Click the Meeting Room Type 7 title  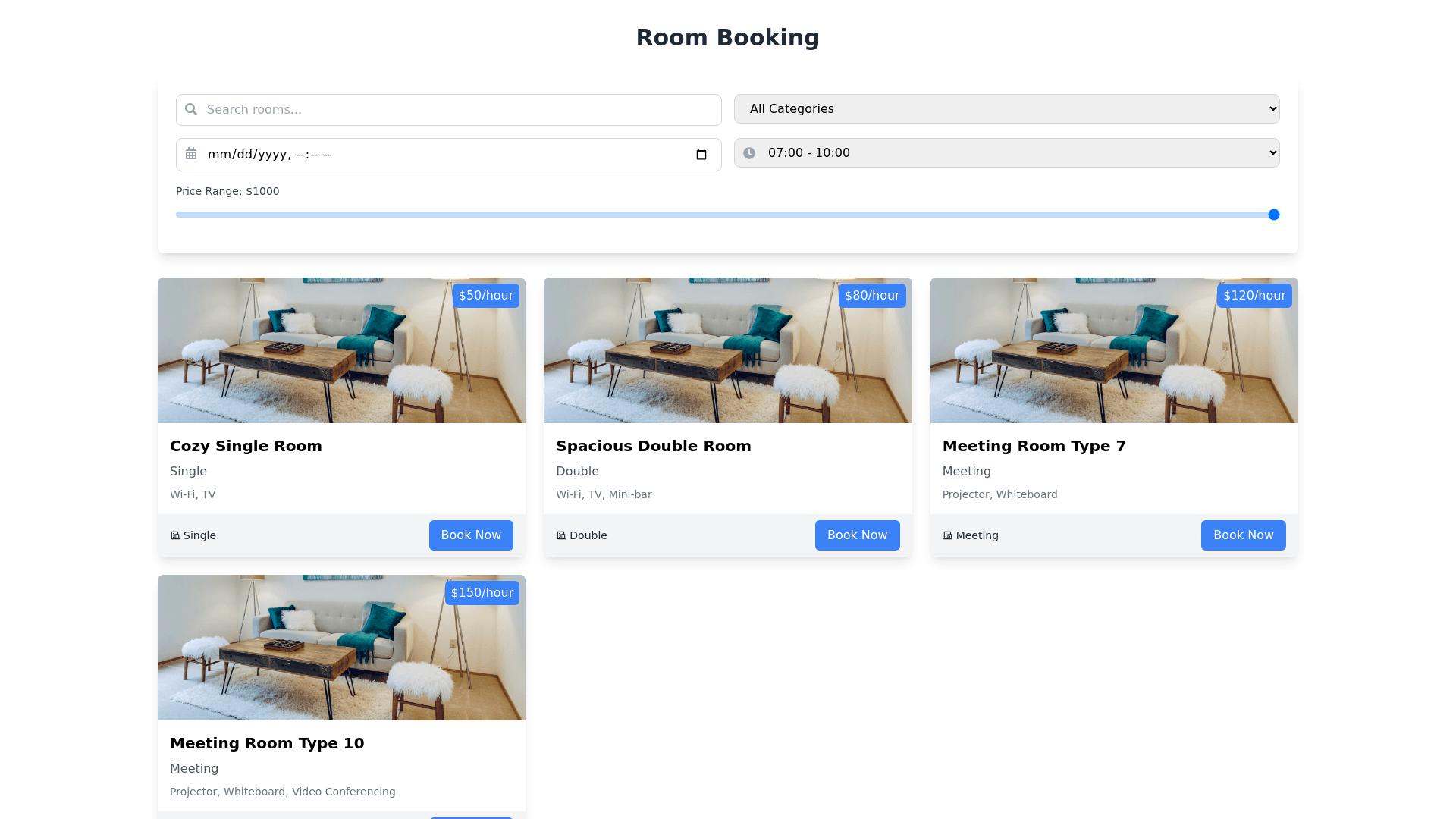pos(1034,446)
